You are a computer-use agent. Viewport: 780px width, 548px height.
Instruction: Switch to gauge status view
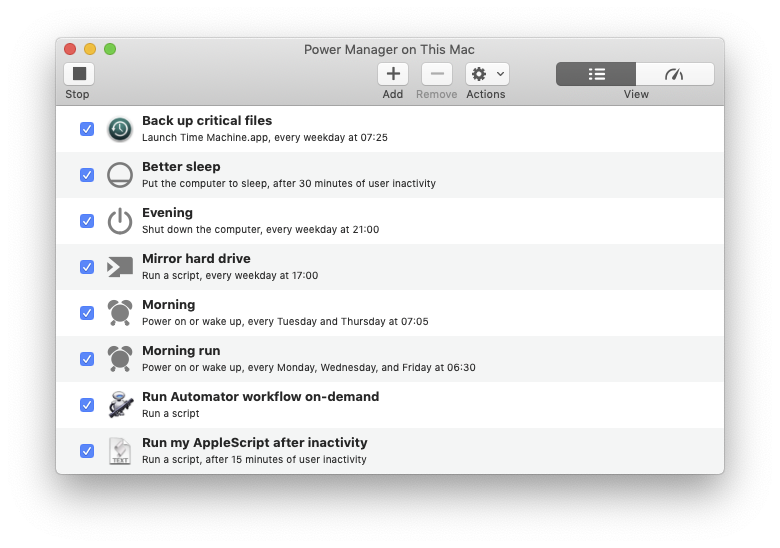click(675, 74)
